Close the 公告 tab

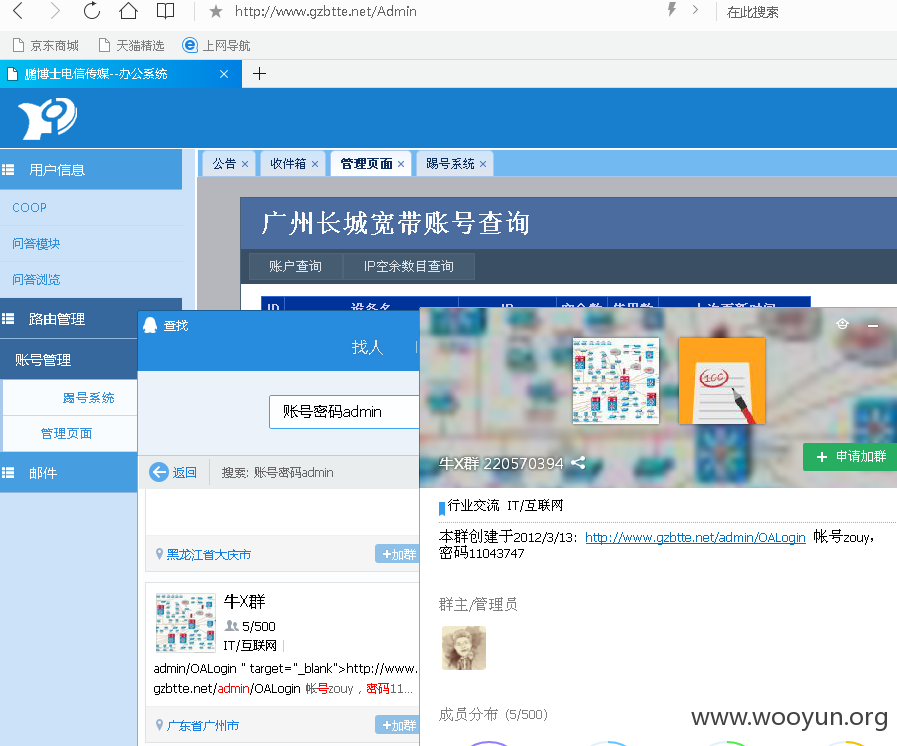pos(245,164)
